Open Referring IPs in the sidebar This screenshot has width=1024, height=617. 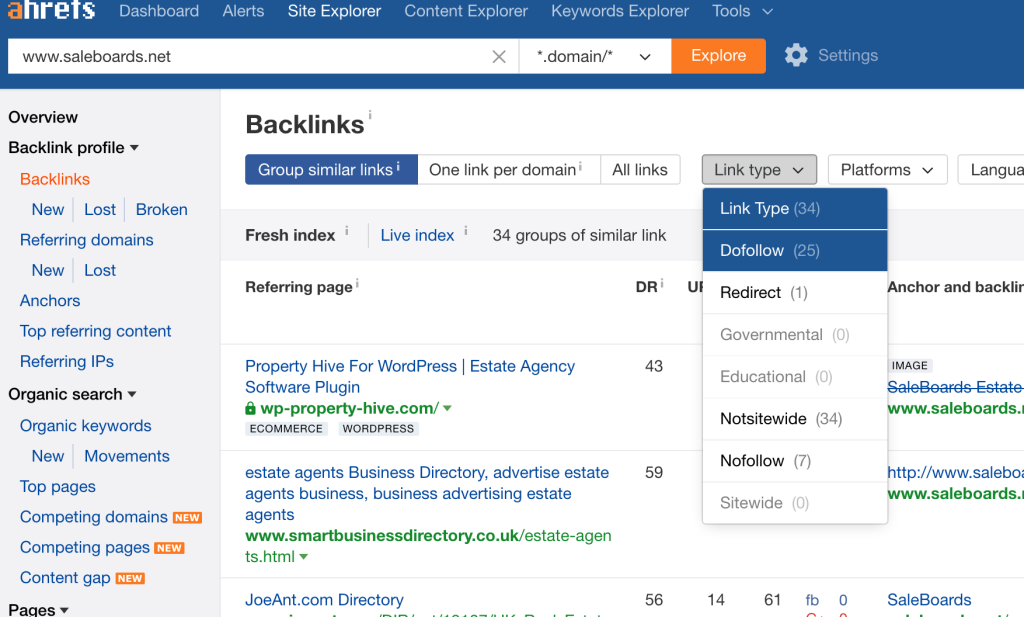point(67,361)
